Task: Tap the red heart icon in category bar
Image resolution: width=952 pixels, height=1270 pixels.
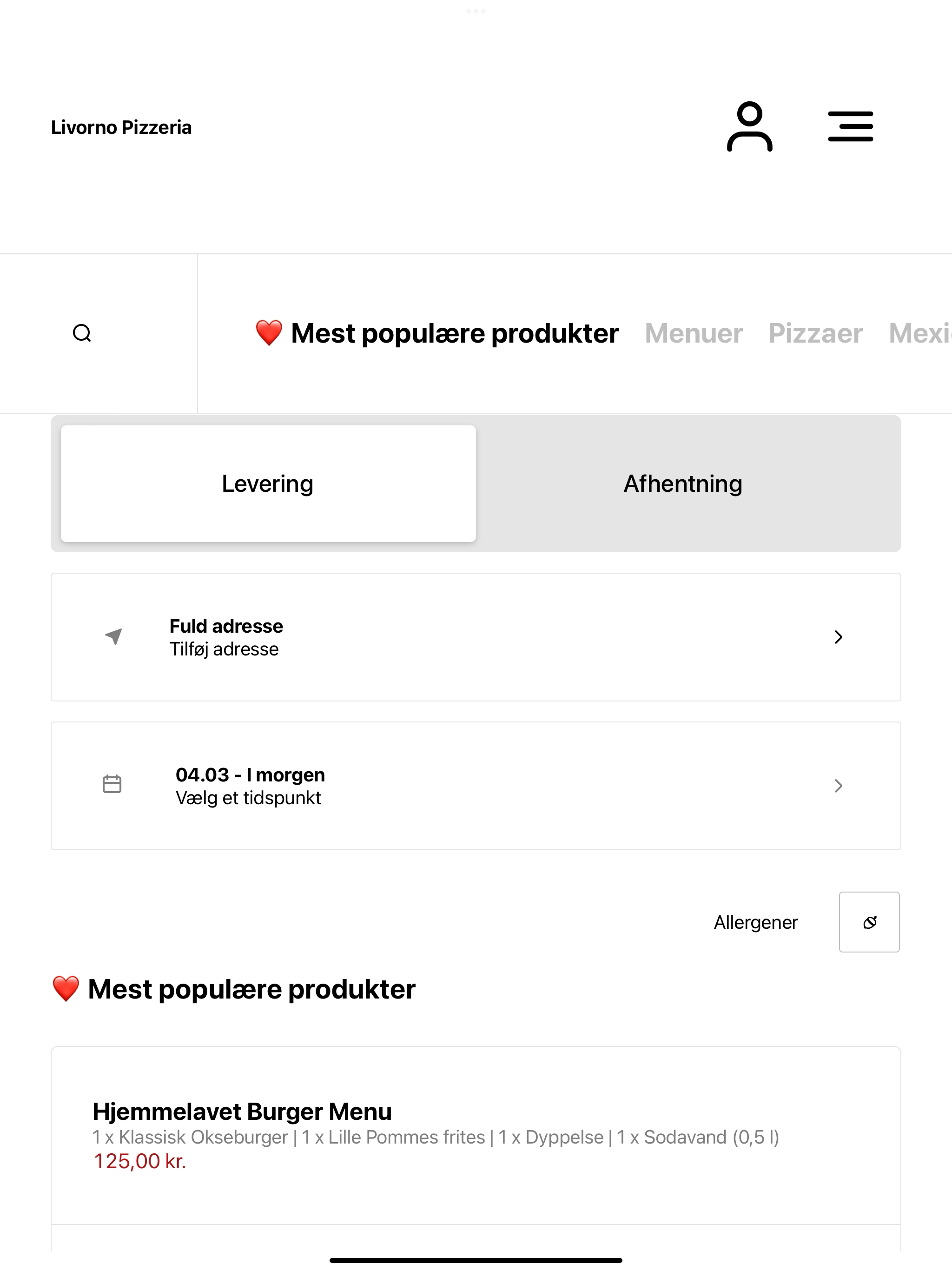Action: tap(269, 333)
